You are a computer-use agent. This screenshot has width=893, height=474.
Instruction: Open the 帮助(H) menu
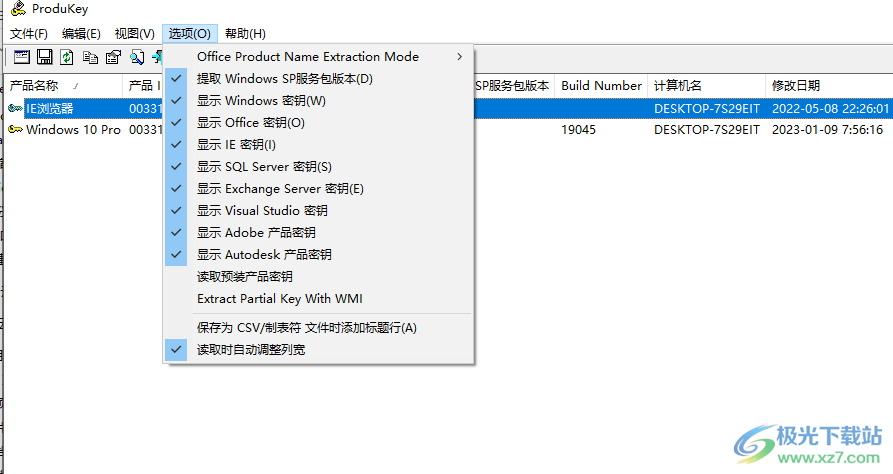(245, 34)
